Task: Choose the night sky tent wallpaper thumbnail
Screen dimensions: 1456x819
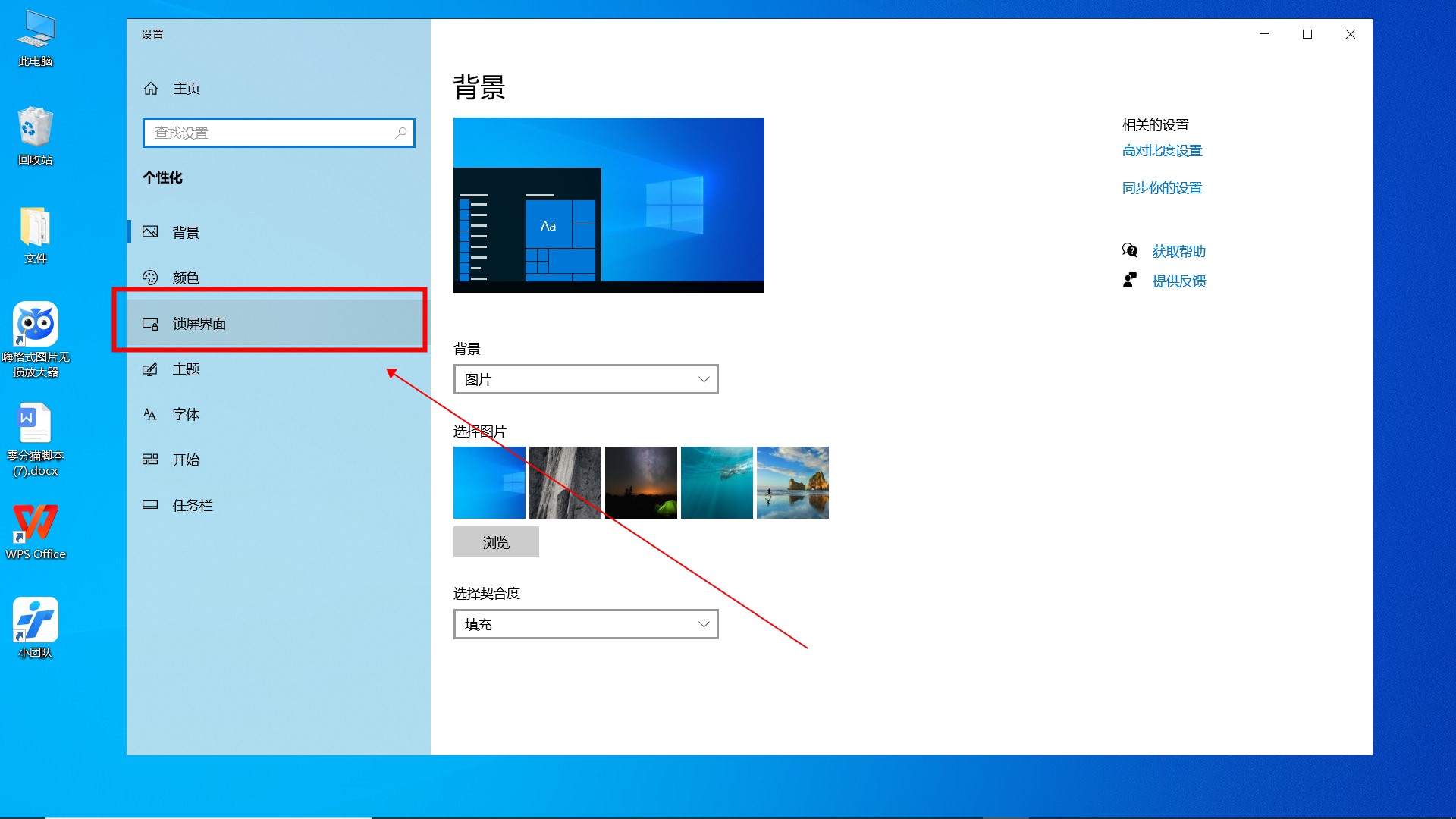Action: [x=641, y=482]
